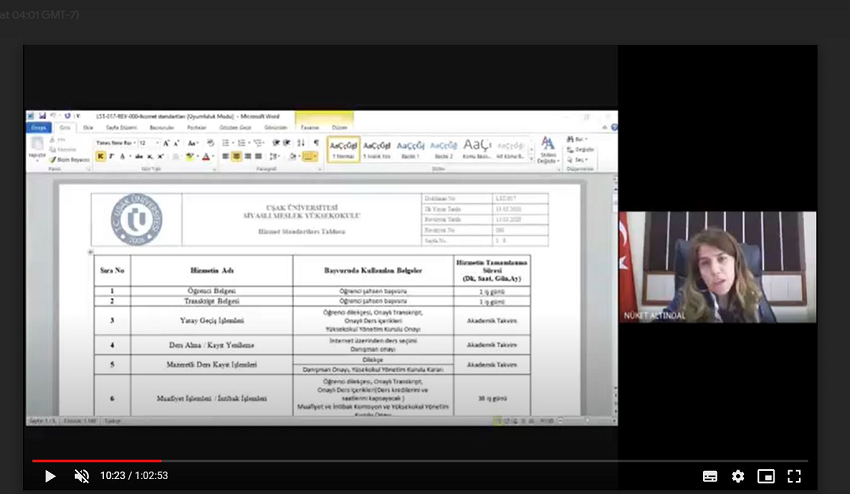The image size is (850, 494).
Task: Open the font size dropdown showing 12
Action: tap(156, 143)
